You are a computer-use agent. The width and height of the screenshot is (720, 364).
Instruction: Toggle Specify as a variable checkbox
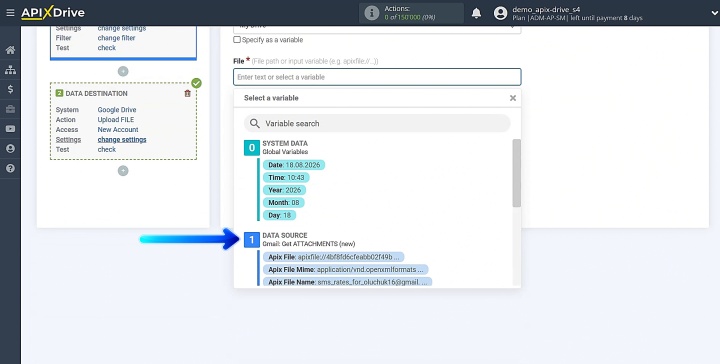point(237,39)
